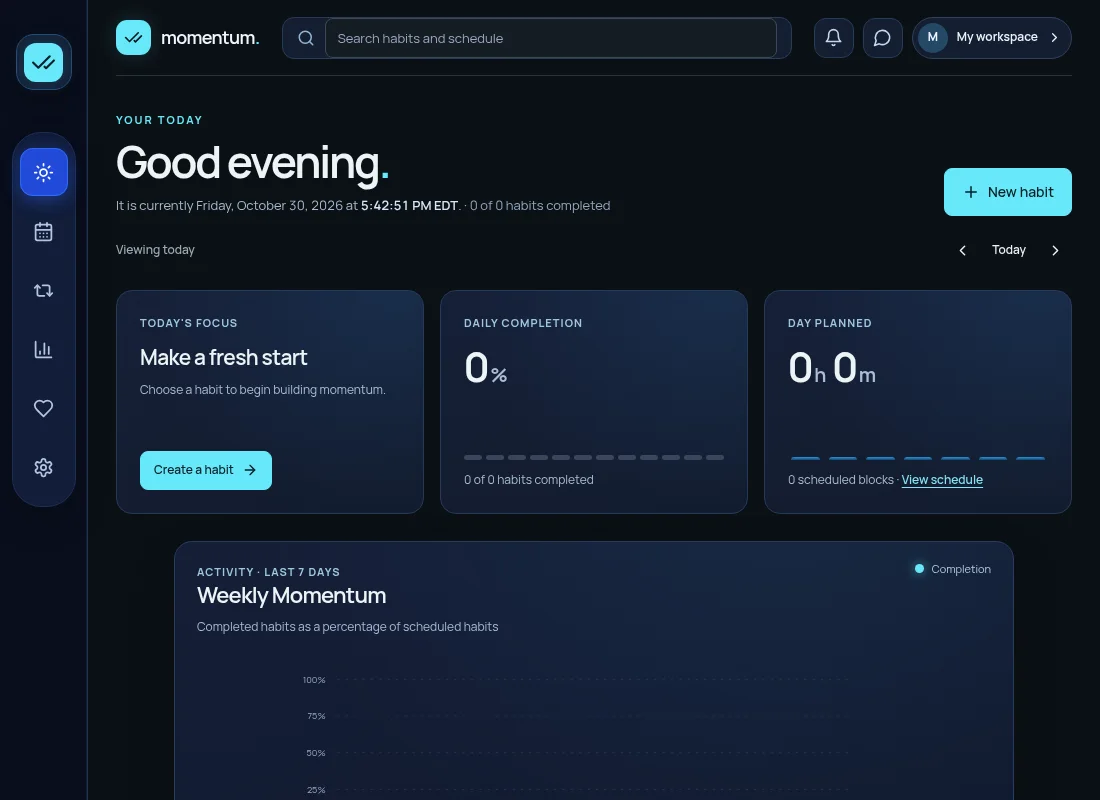Expand the My workspace menu

[x=991, y=38]
